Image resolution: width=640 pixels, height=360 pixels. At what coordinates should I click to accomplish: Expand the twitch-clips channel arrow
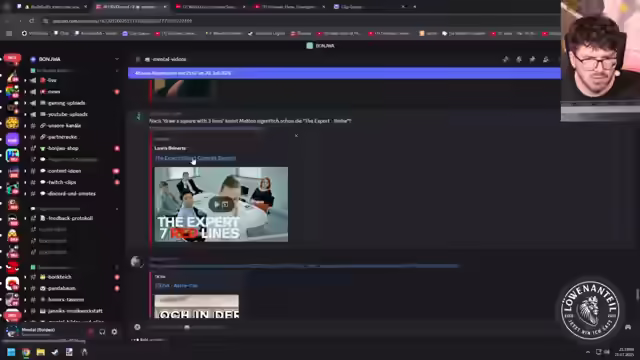coord(25,182)
